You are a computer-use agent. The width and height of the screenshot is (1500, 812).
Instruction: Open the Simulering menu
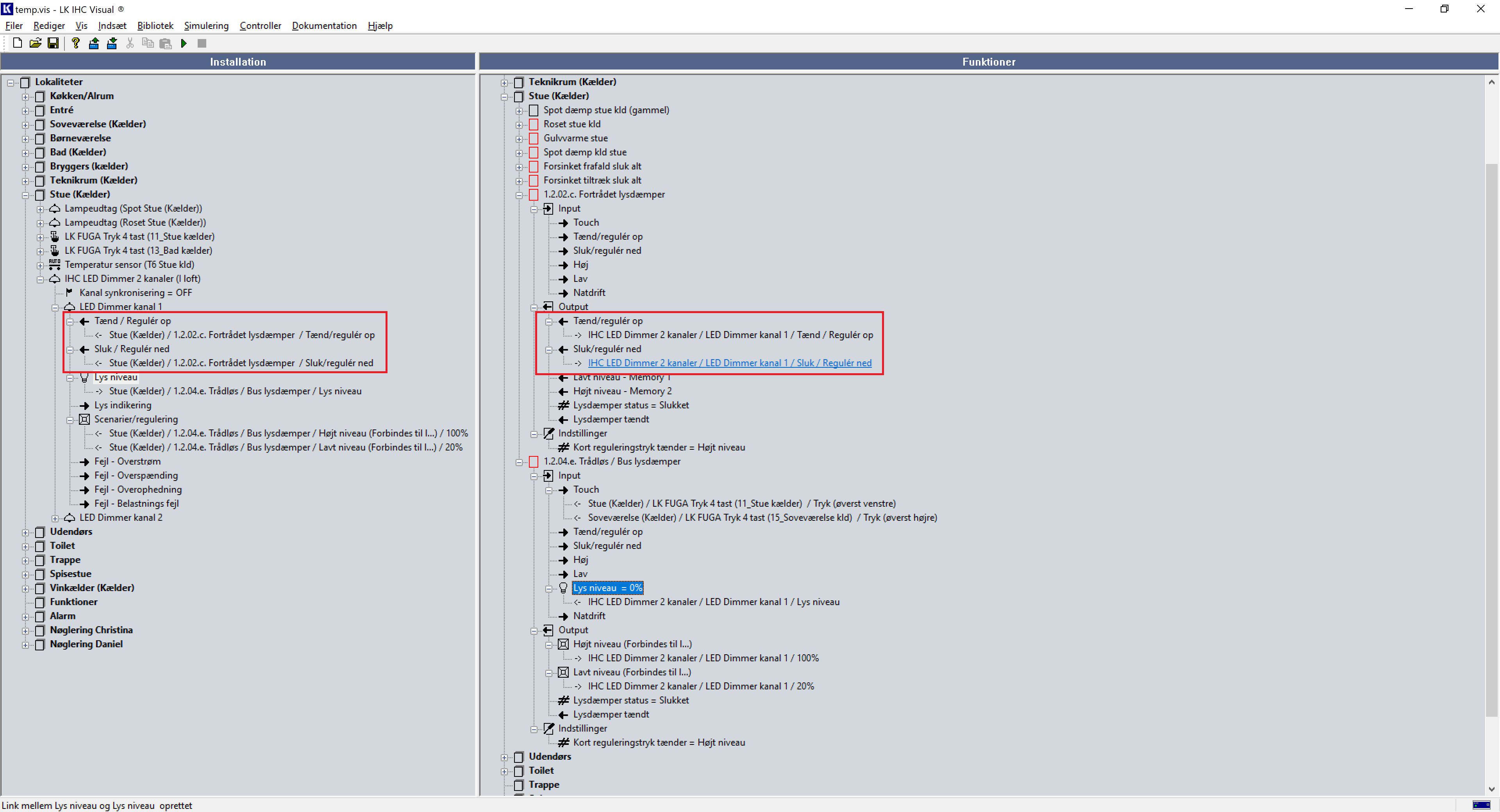point(206,26)
